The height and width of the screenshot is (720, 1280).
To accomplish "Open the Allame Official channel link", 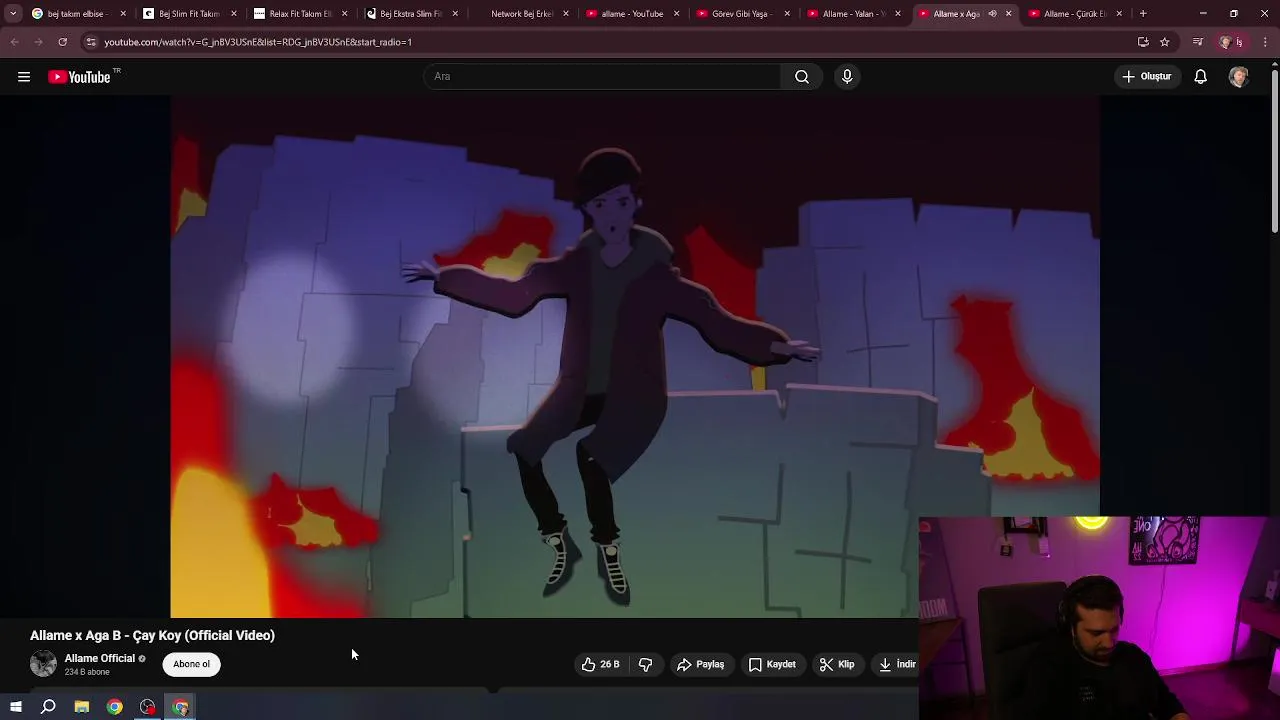I will (100, 658).
